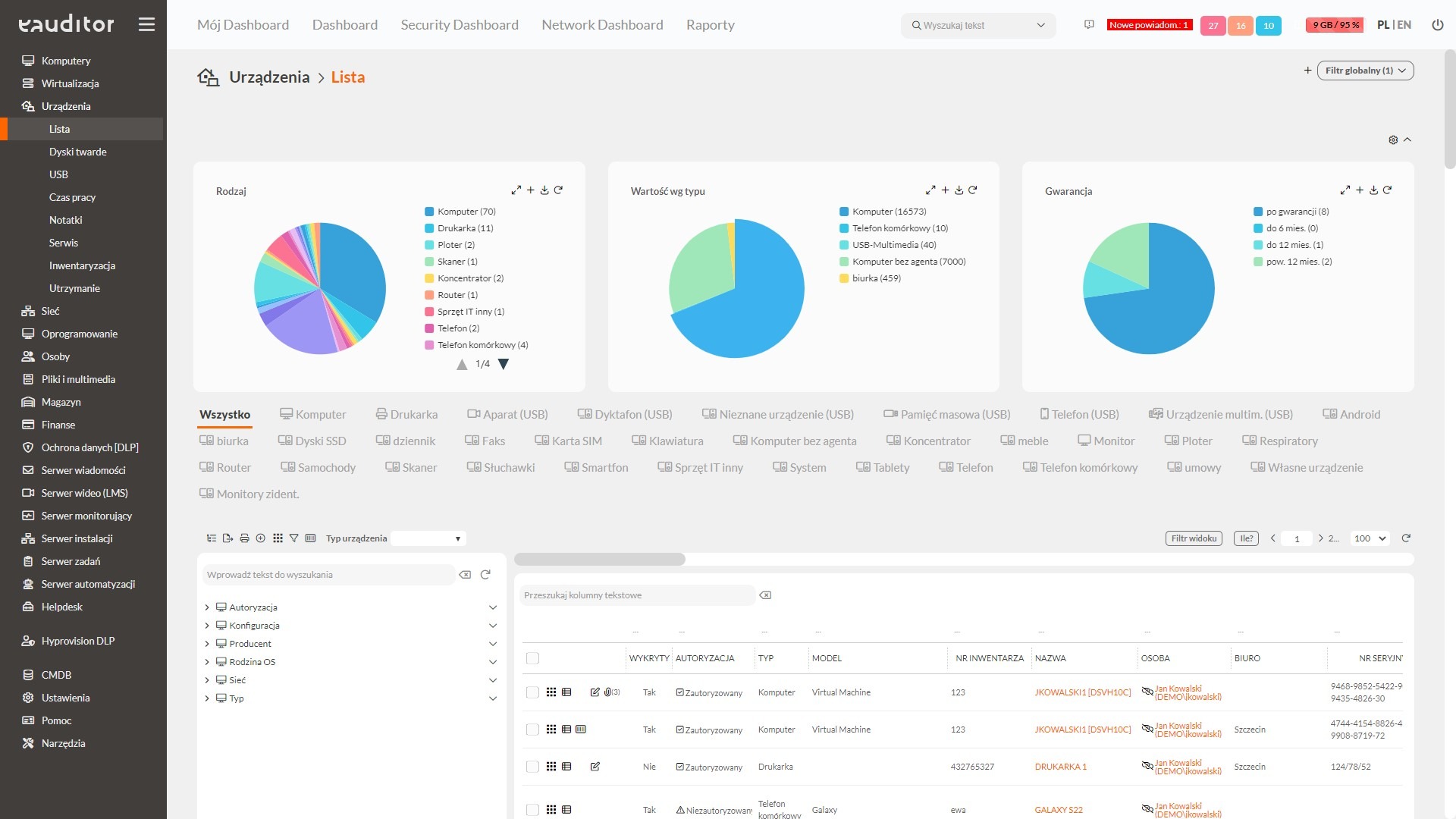Toggle the hamburger menu next to eAuditor logo
This screenshot has width=1456, height=819.
point(146,24)
